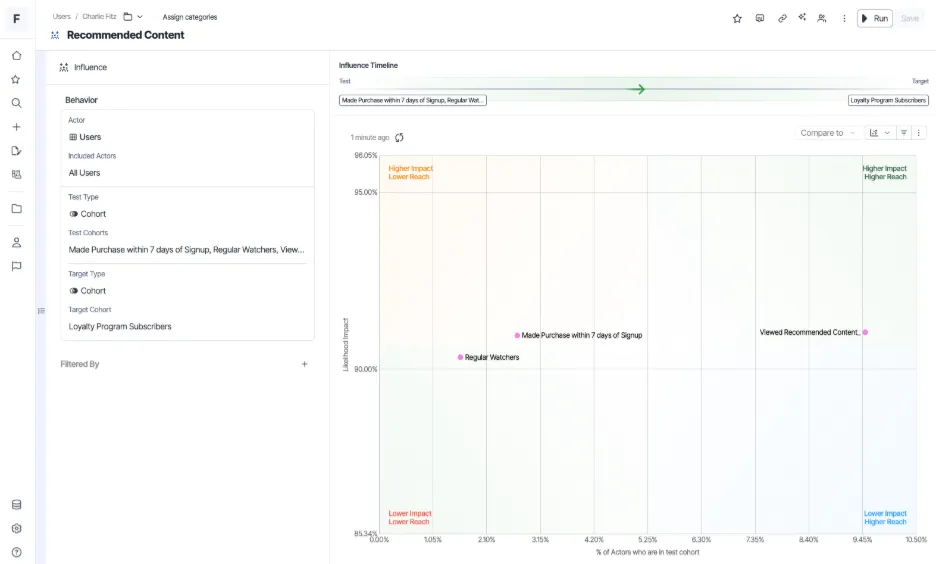
Task: Open the document edit icon in sidebar
Action: (x=17, y=151)
